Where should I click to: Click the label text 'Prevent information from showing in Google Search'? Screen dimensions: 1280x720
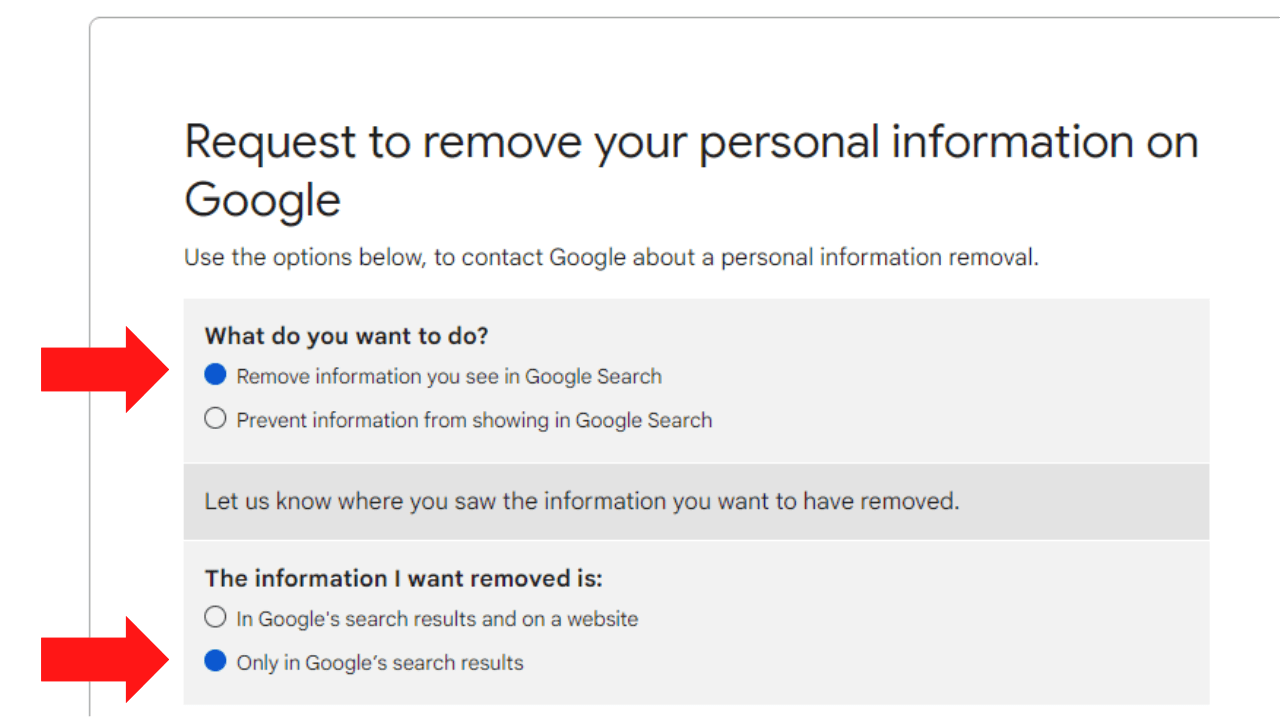(474, 420)
